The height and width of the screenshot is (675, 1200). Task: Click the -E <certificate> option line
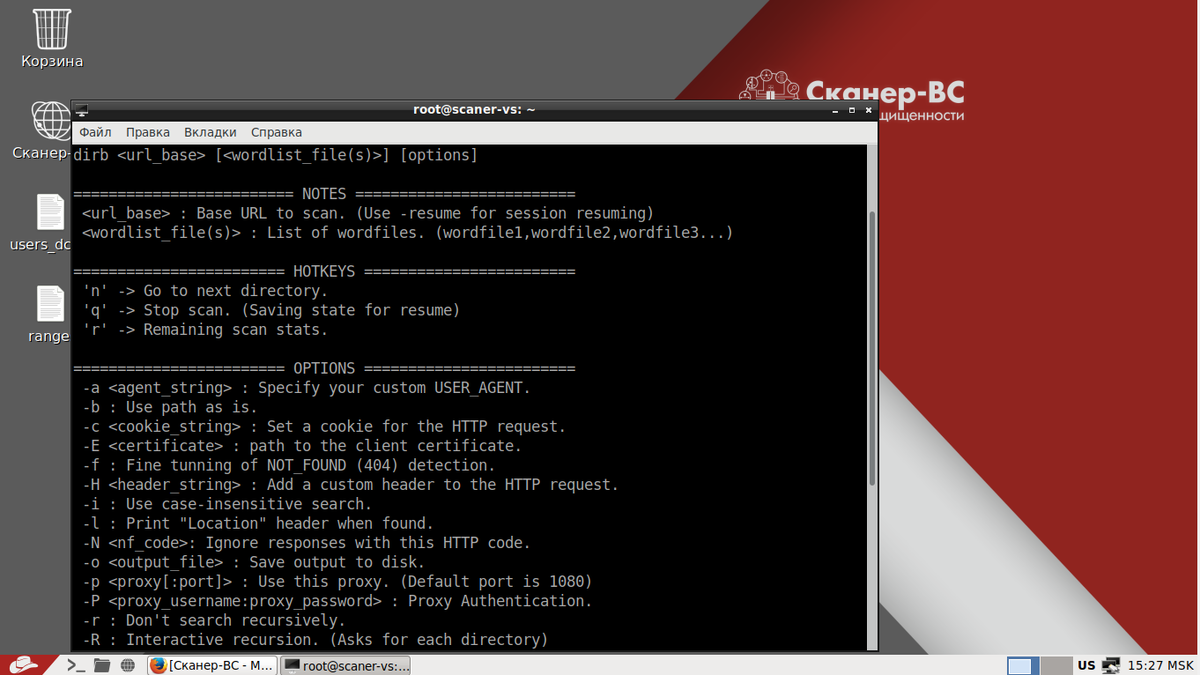click(303, 446)
